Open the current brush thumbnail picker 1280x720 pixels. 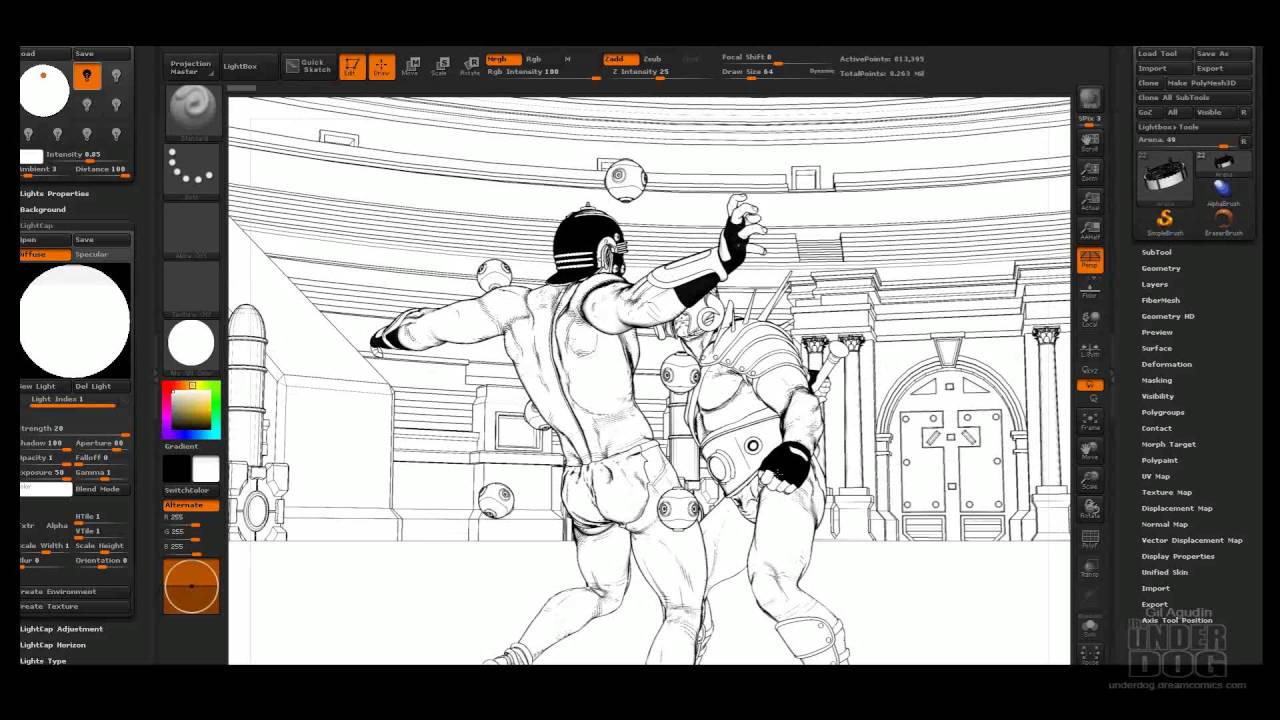point(191,110)
